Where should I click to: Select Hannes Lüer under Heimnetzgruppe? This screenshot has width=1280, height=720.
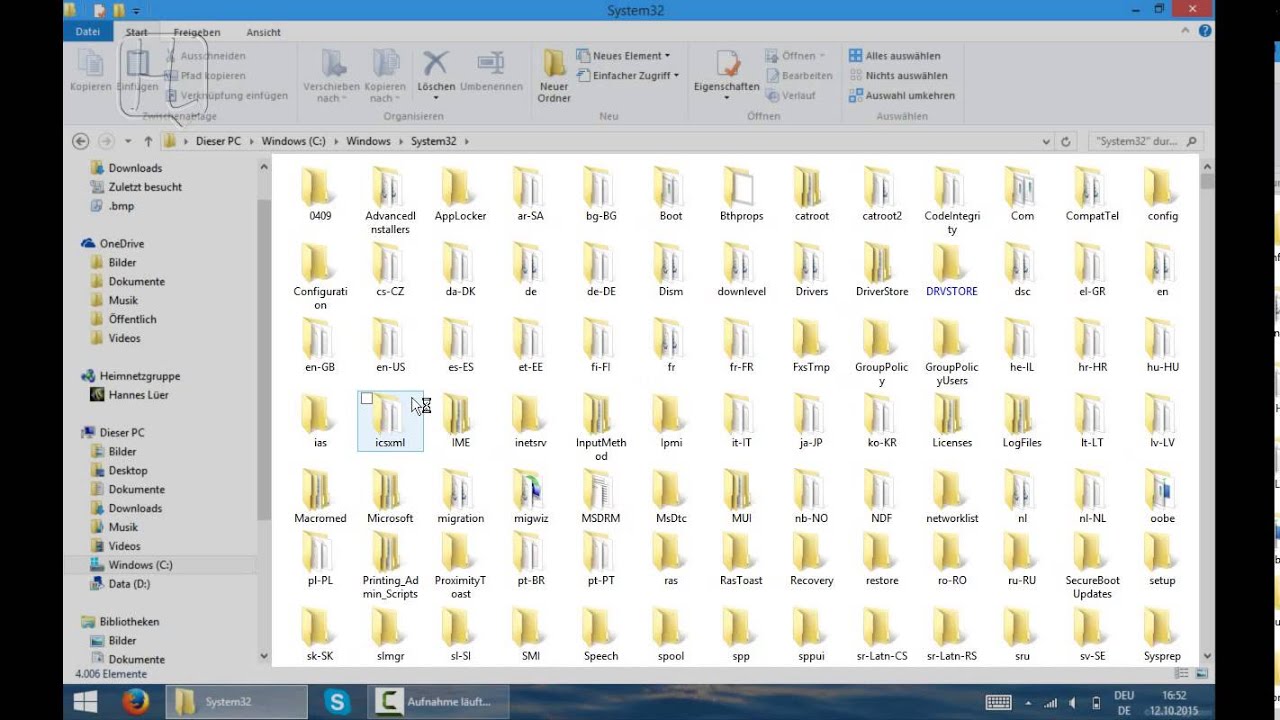coord(138,395)
